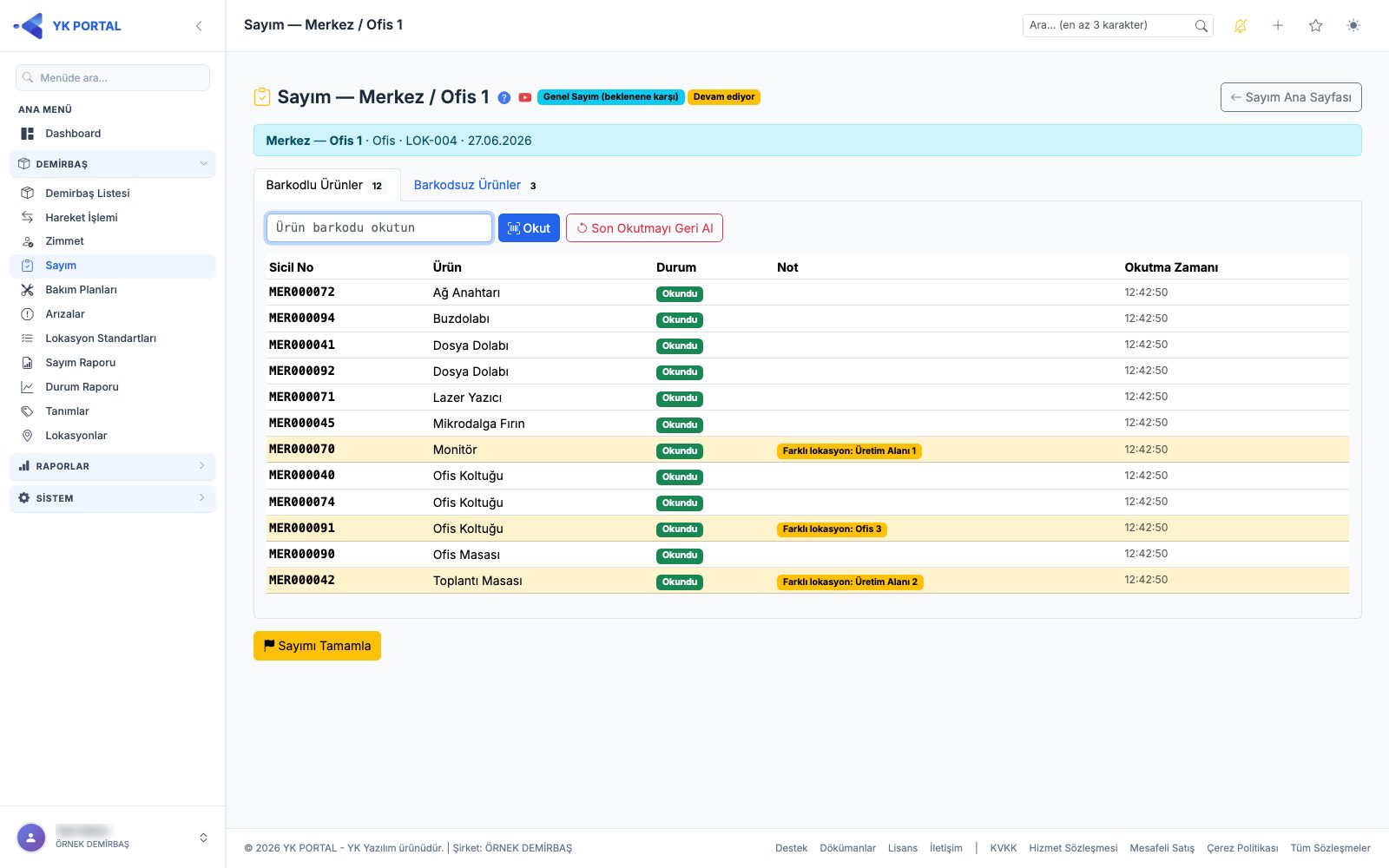Focus the Menüde ara search field

[113, 78]
